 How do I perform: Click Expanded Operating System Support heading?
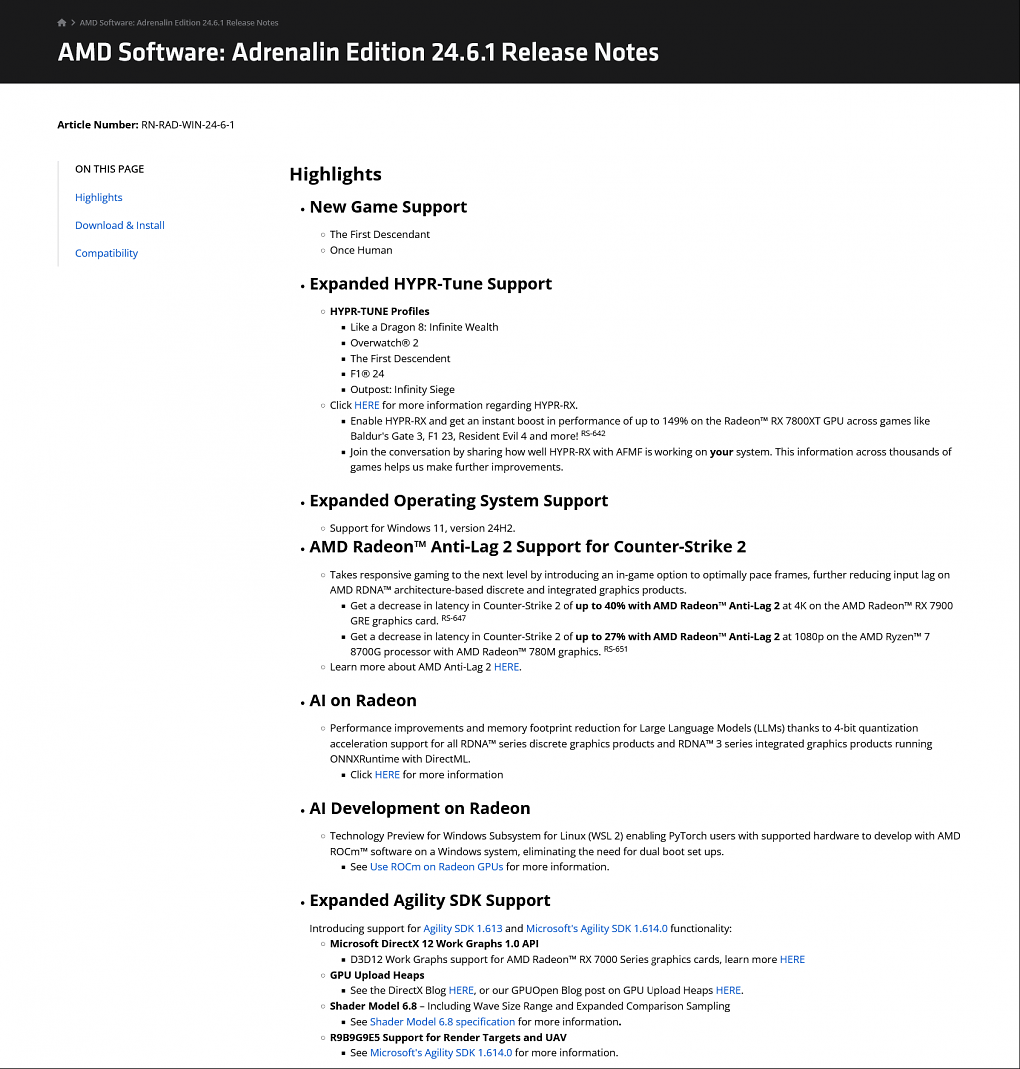459,500
